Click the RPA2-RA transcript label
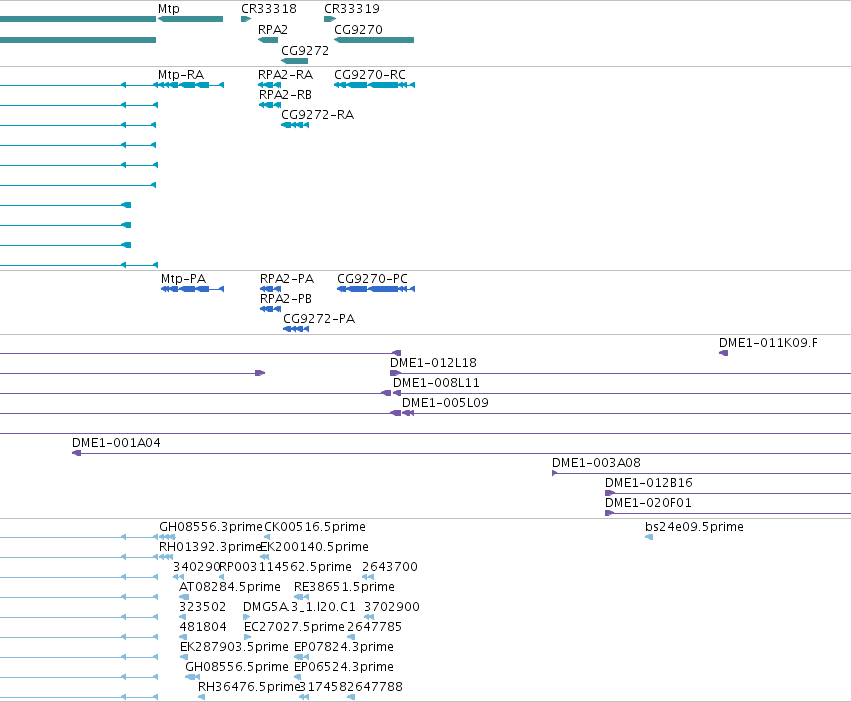Viewport: 851px width, 702px height. click(285, 75)
